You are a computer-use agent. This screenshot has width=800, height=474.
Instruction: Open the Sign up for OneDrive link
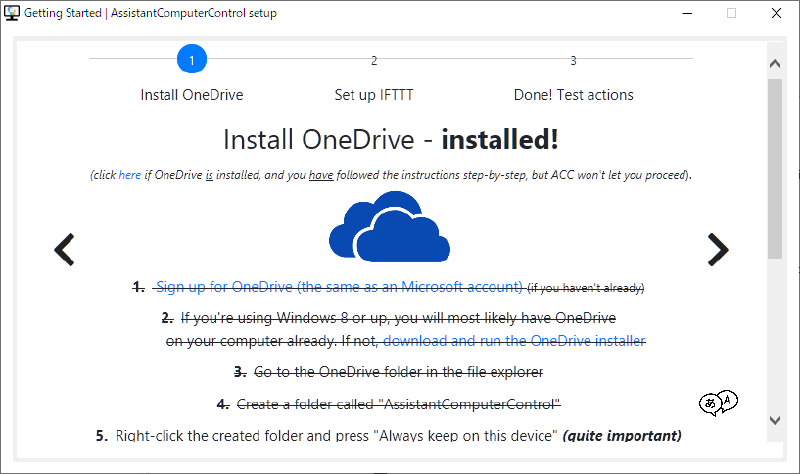pyautogui.click(x=340, y=287)
